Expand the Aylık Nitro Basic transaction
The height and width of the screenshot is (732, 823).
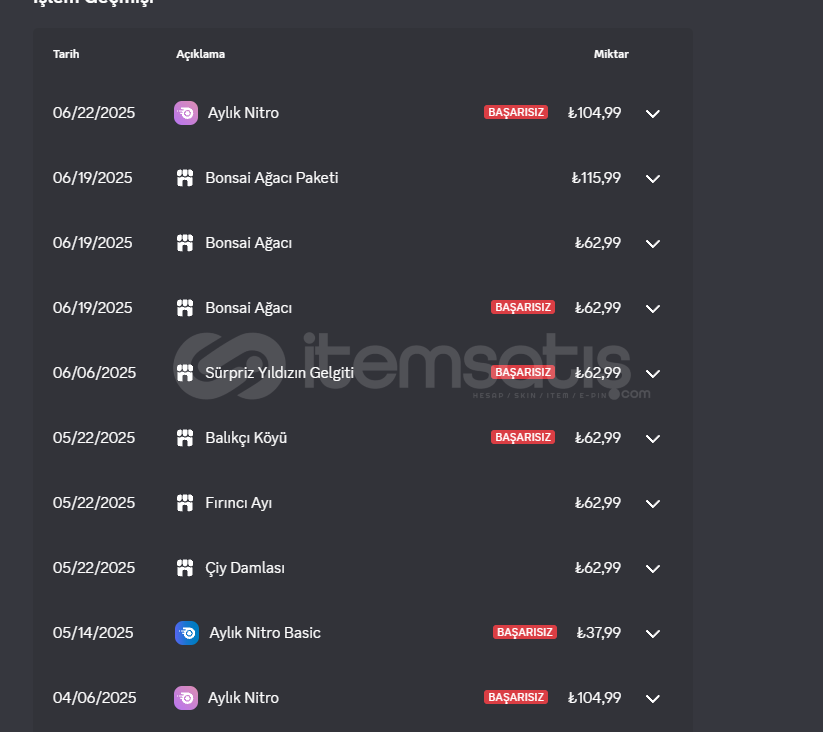pyautogui.click(x=652, y=633)
